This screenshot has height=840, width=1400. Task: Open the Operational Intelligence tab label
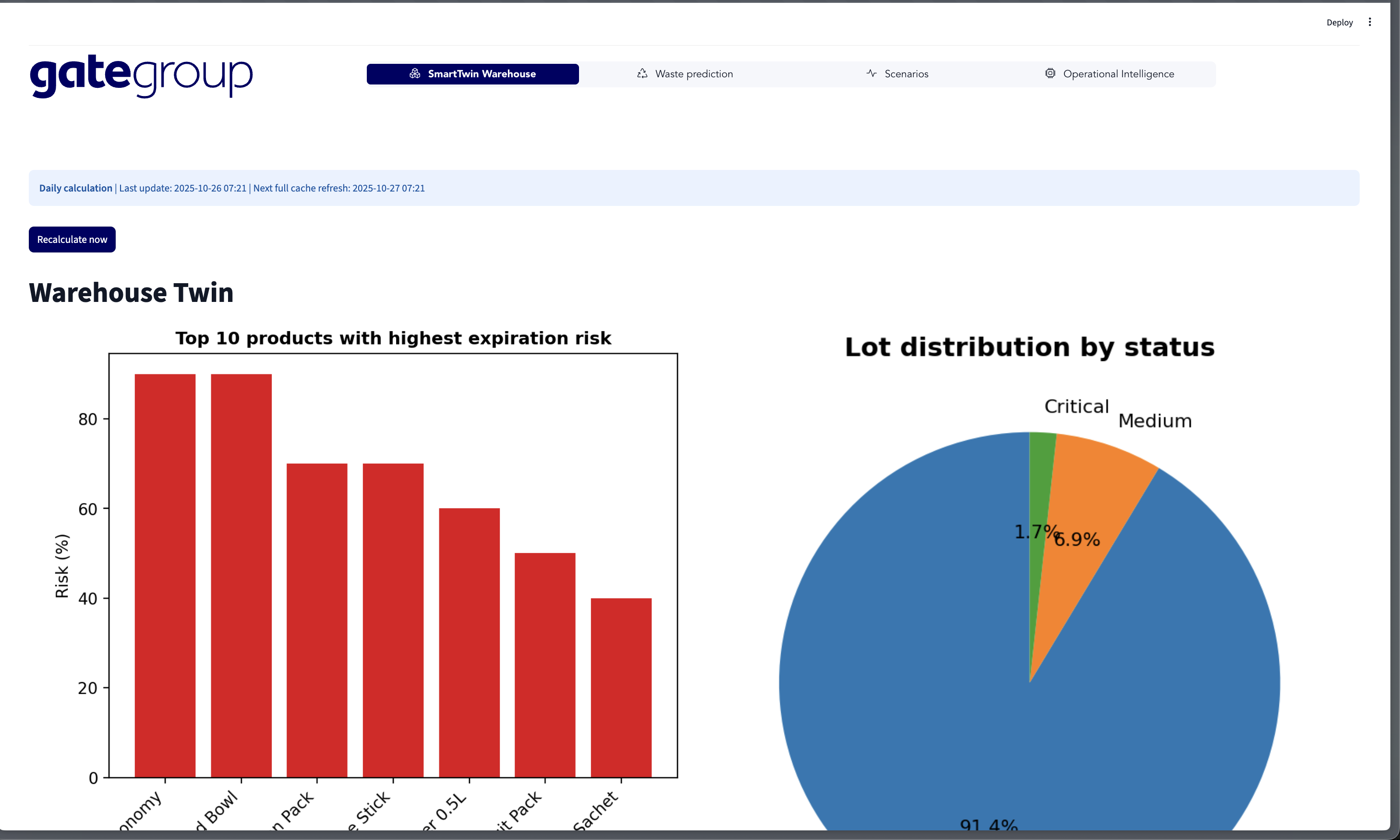pos(1118,74)
